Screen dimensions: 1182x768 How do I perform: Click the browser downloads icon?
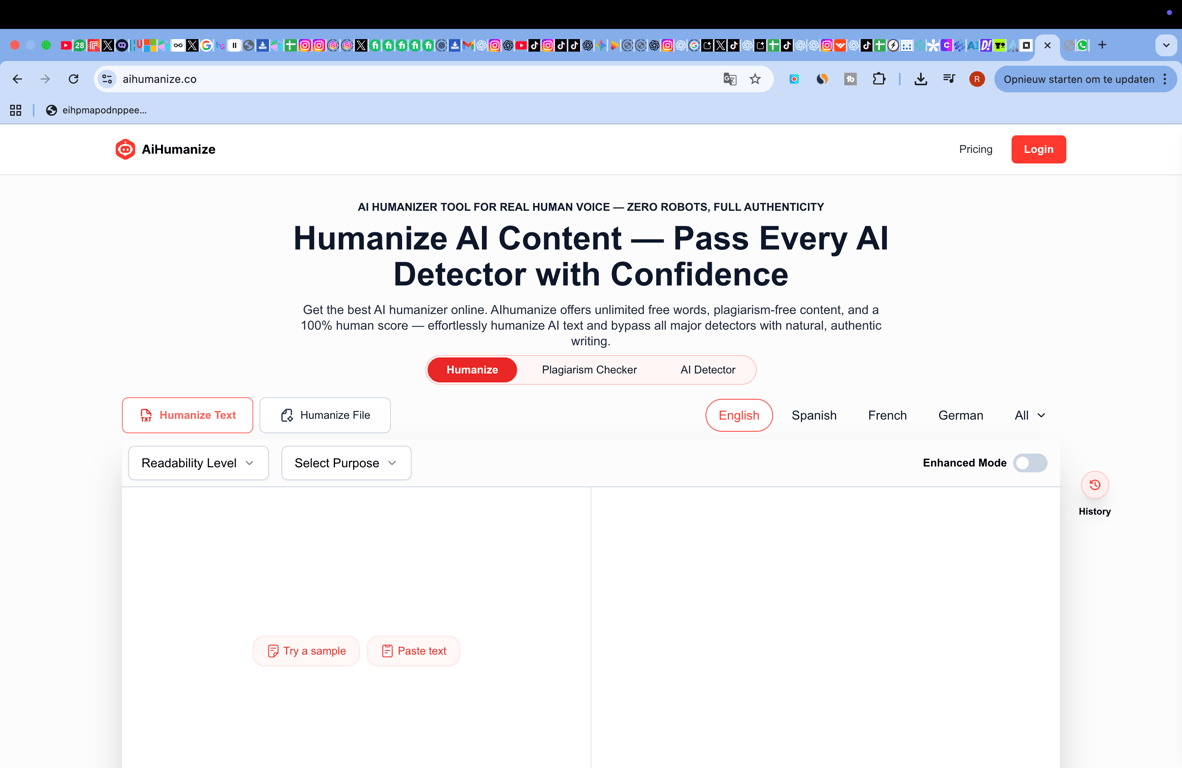920,78
